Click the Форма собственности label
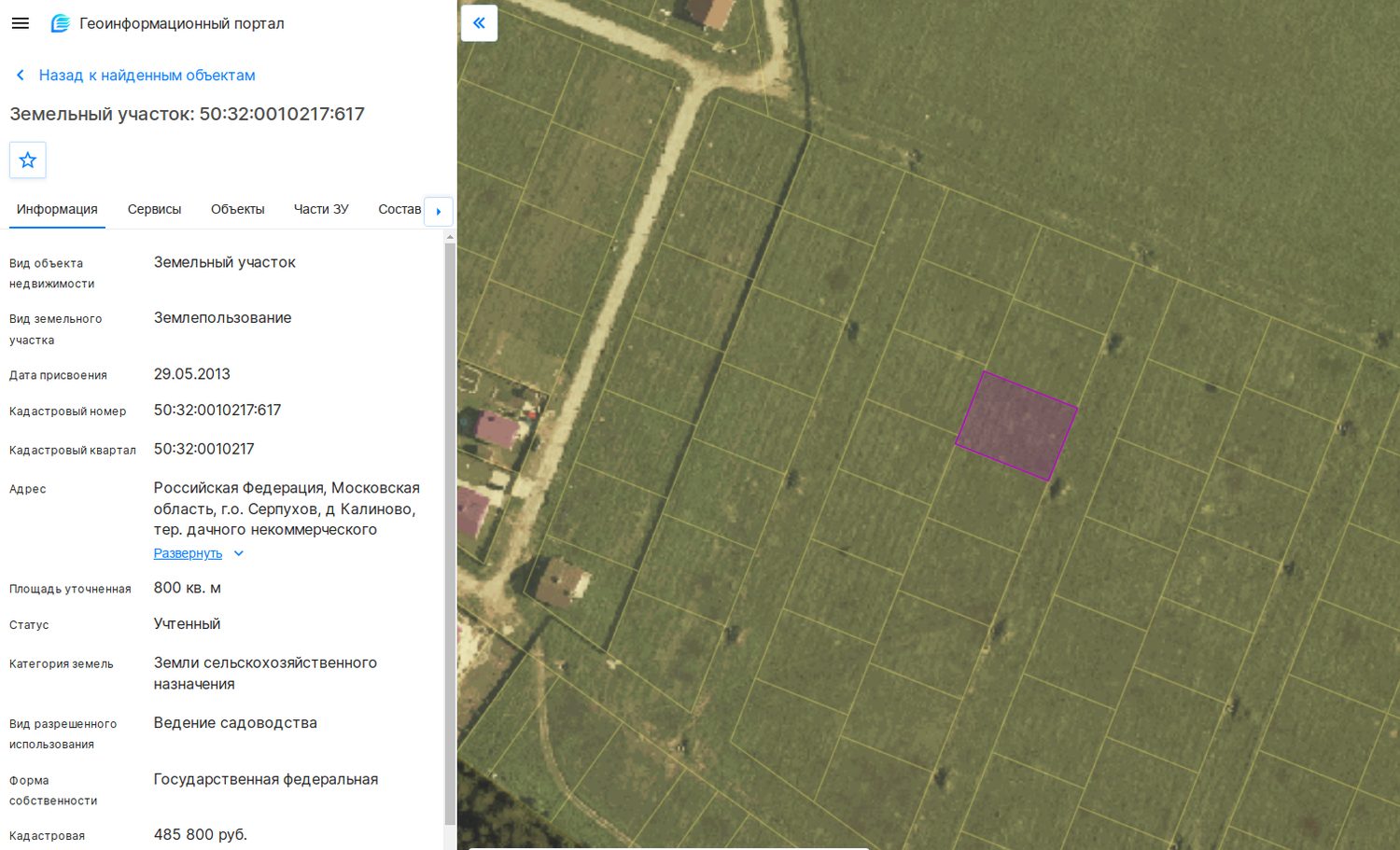The width and height of the screenshot is (1400, 850). tap(53, 790)
